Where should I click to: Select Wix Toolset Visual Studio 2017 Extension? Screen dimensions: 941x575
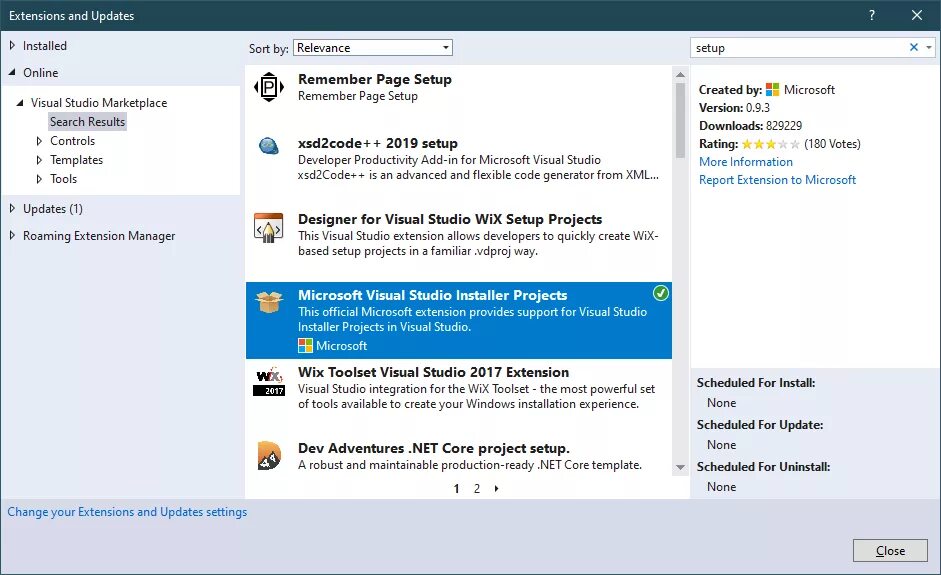click(433, 372)
